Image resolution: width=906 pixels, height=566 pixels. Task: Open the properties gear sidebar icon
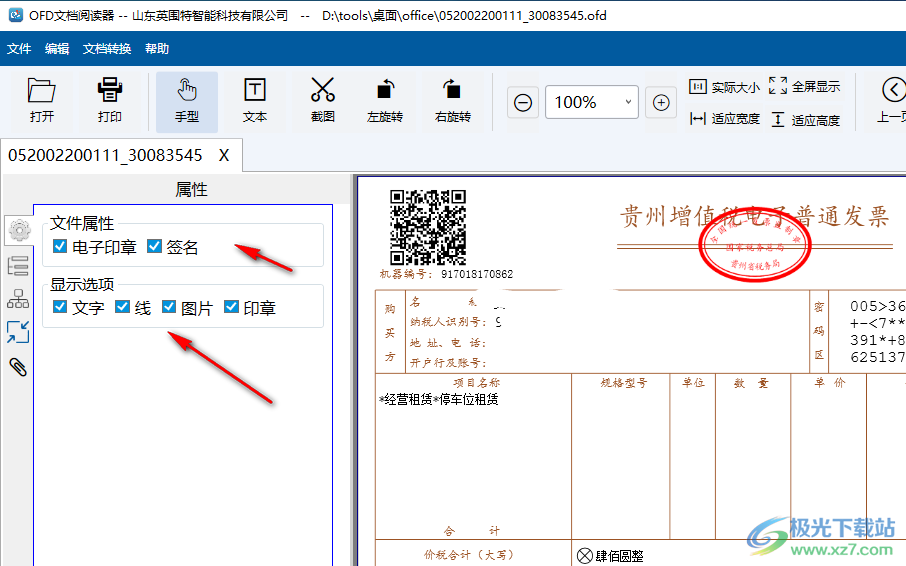point(19,230)
